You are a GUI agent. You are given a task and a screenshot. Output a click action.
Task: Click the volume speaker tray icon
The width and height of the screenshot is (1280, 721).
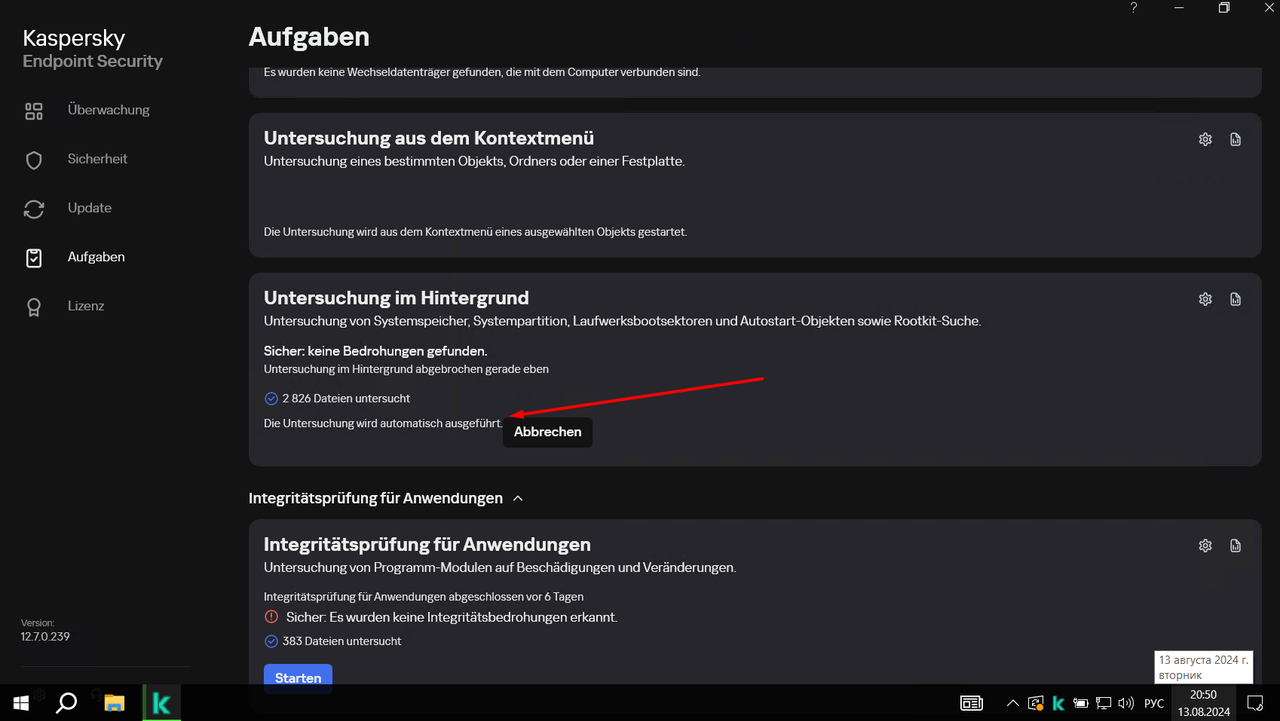point(1126,703)
